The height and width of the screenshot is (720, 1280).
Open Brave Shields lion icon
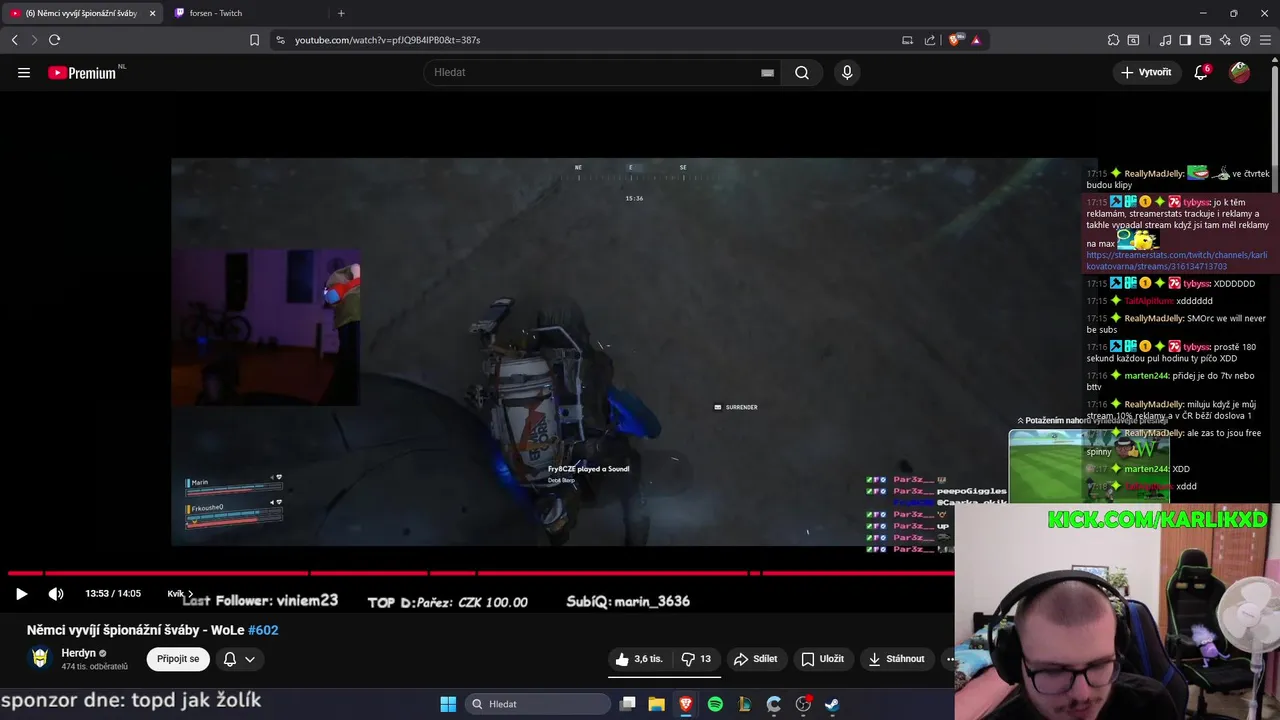(954, 40)
